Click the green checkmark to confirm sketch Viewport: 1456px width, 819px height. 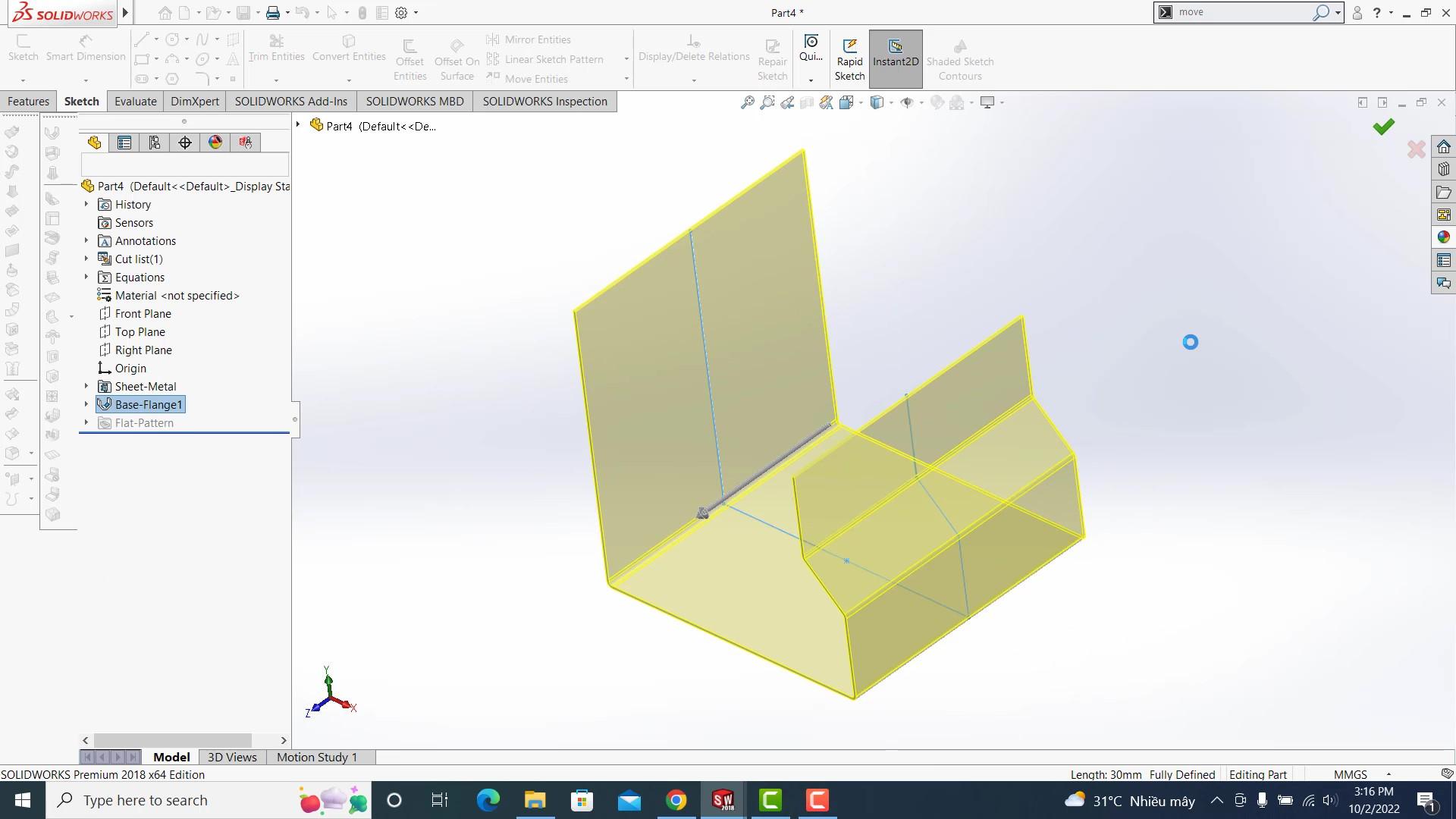(1383, 127)
